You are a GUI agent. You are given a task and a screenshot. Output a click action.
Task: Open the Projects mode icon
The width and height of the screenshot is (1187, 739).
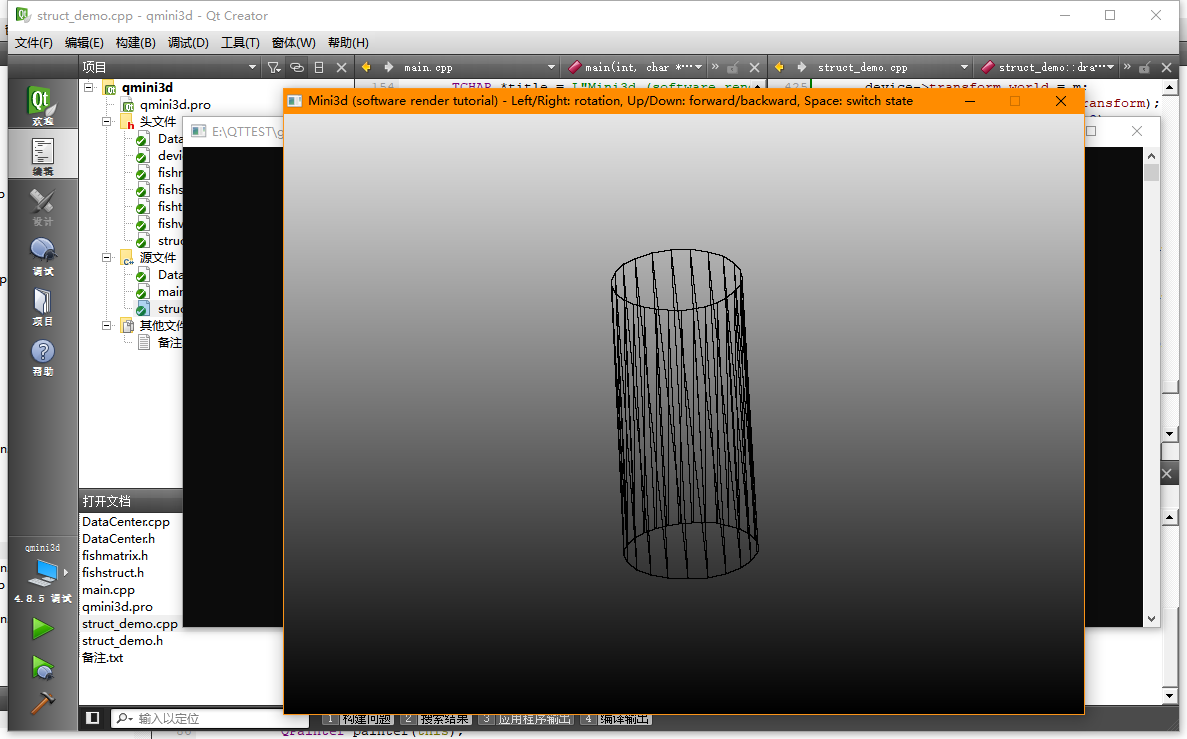(42, 306)
